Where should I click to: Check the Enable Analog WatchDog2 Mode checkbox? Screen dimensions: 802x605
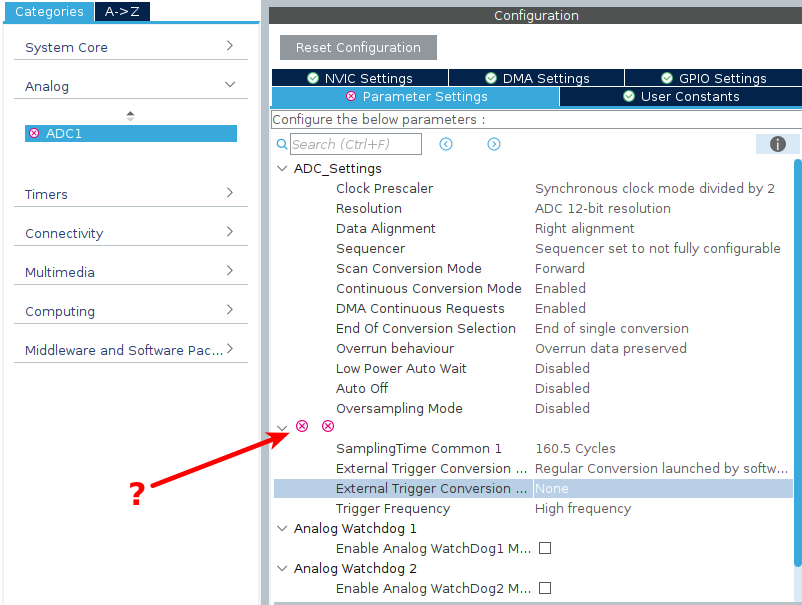(x=545, y=588)
